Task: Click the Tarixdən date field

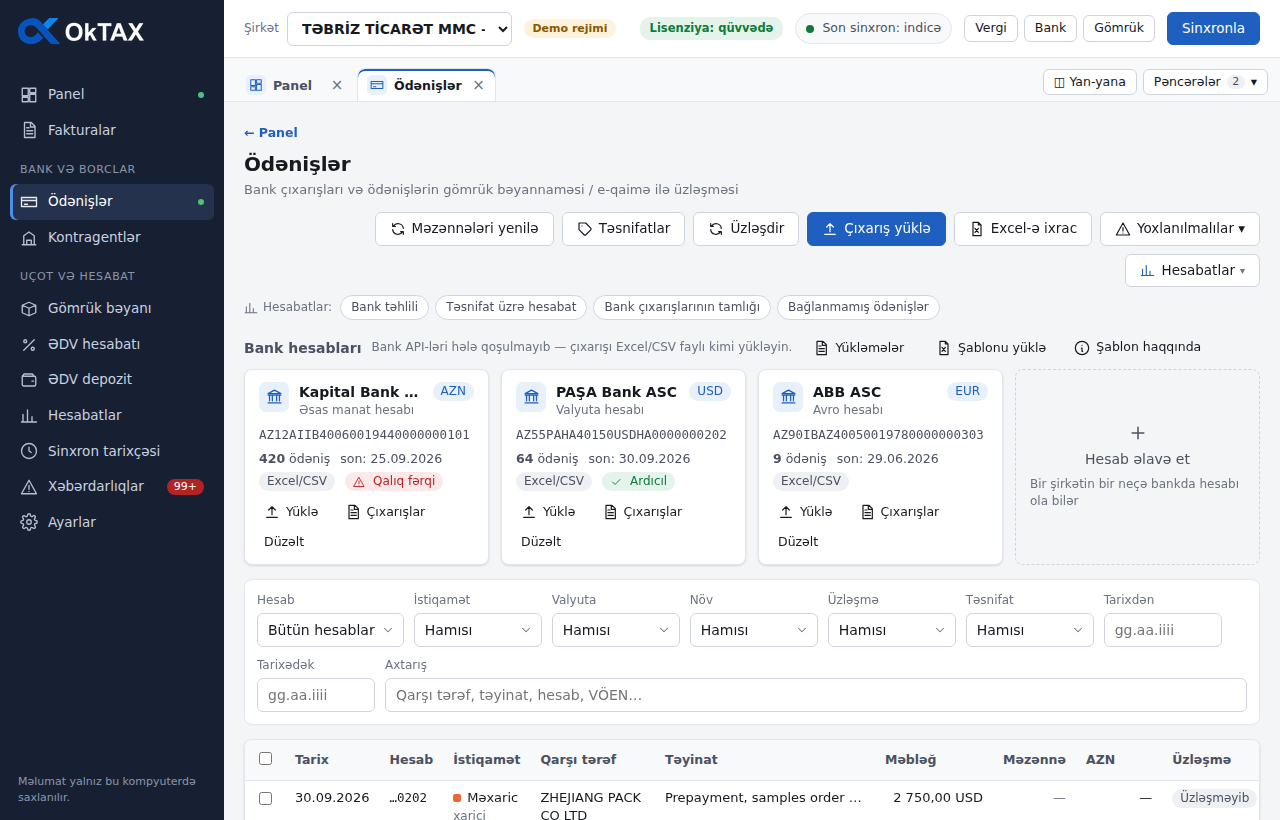Action: click(1163, 630)
